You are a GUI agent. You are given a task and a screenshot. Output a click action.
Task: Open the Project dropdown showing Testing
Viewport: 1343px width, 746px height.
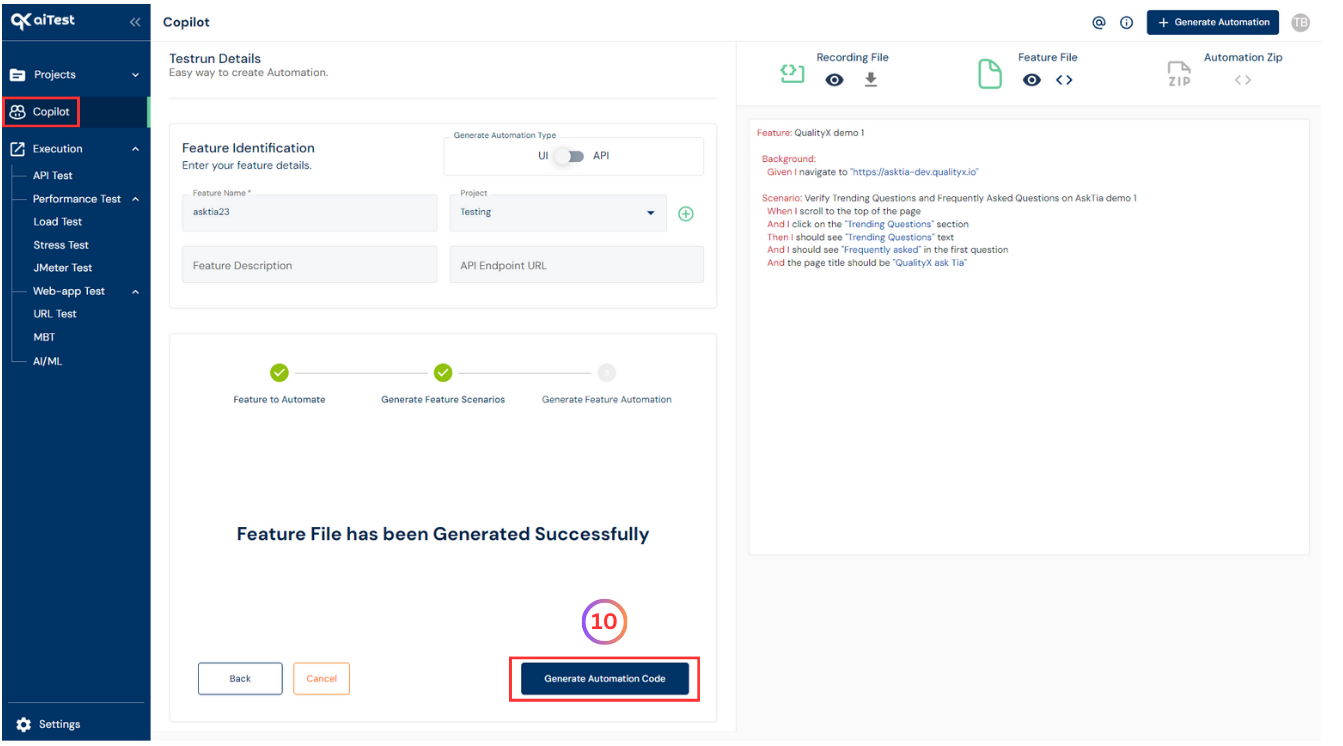point(558,212)
